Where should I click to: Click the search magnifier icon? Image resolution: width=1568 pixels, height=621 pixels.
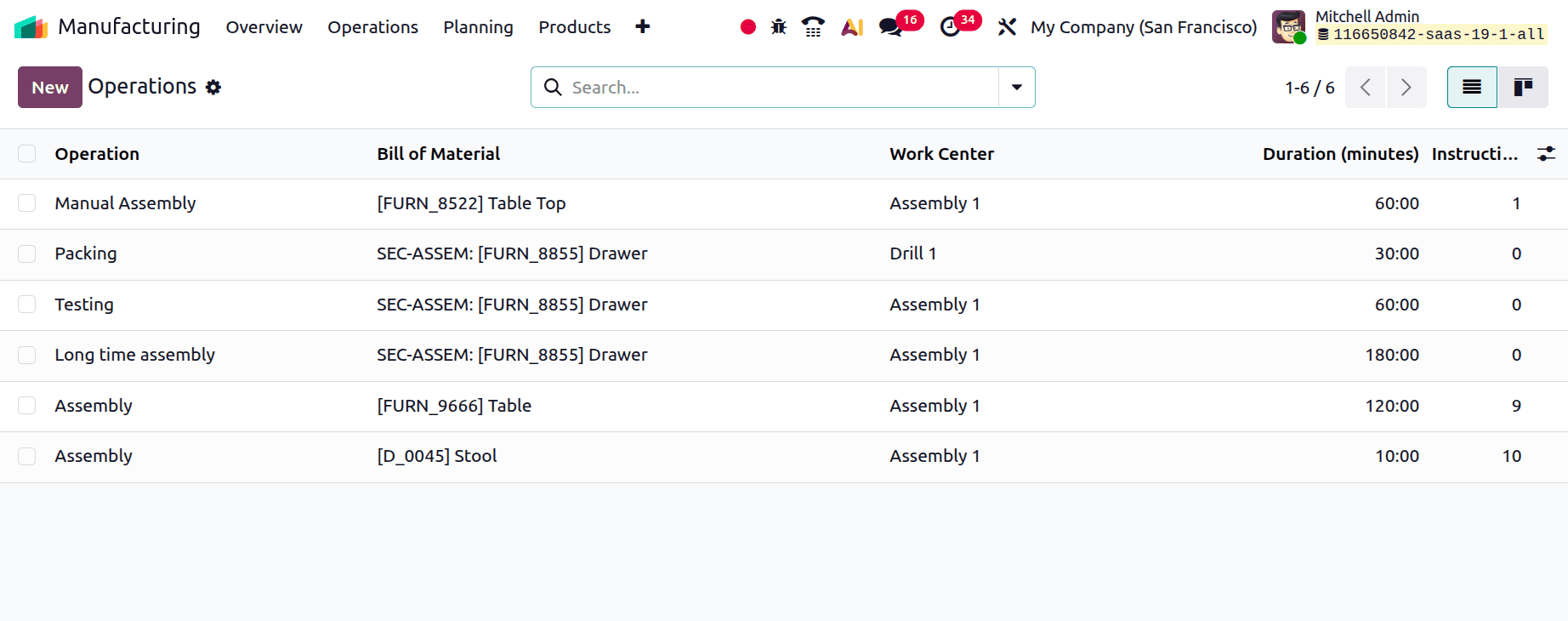tap(553, 87)
